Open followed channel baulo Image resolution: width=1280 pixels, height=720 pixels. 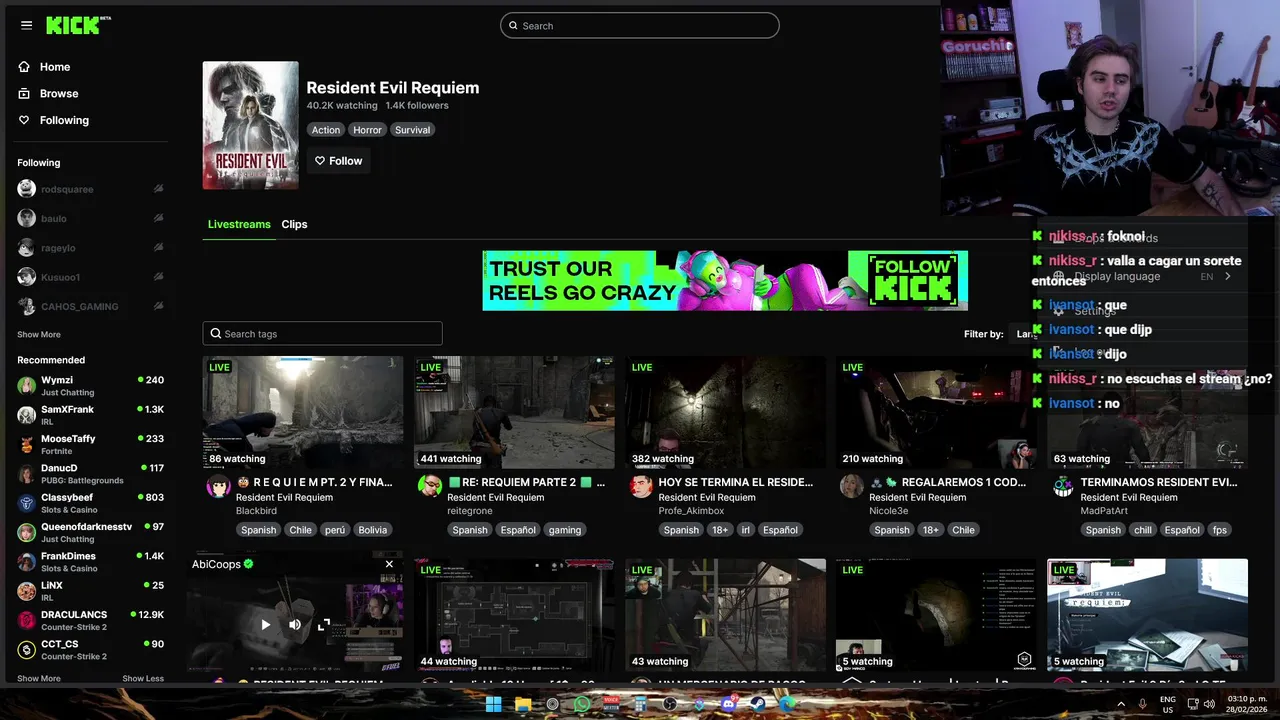click(54, 218)
